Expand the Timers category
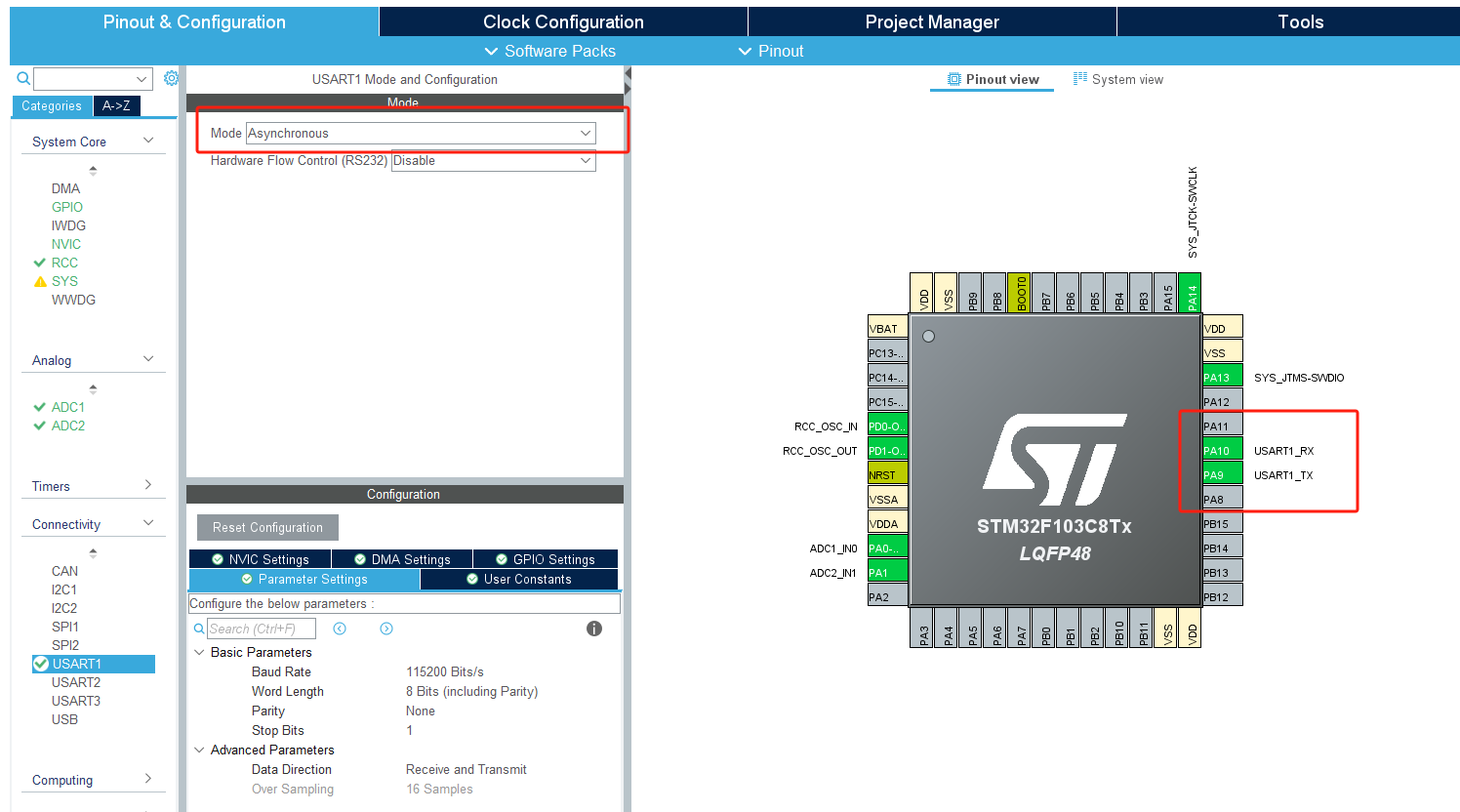 click(148, 485)
